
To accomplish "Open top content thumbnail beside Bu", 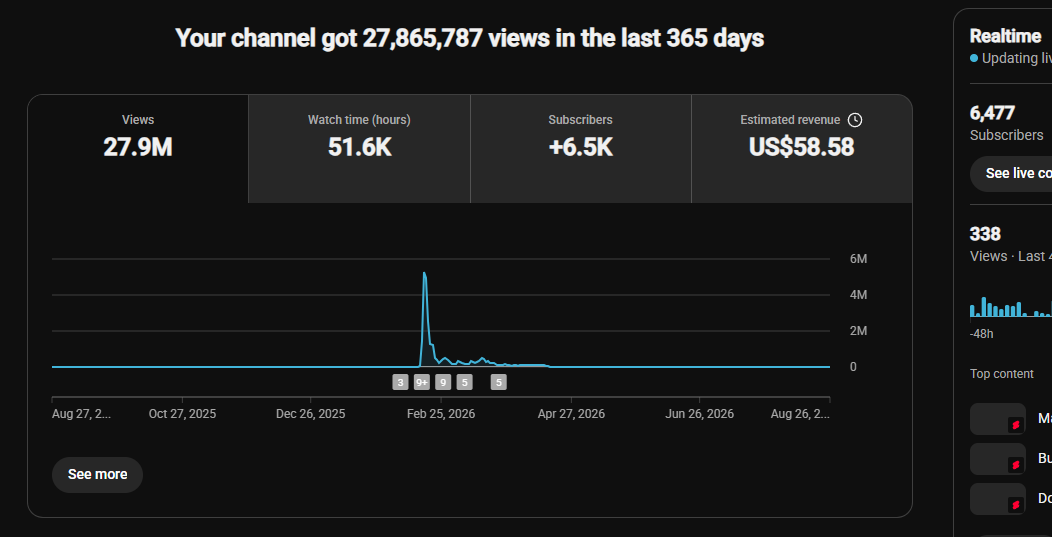I will coord(998,459).
